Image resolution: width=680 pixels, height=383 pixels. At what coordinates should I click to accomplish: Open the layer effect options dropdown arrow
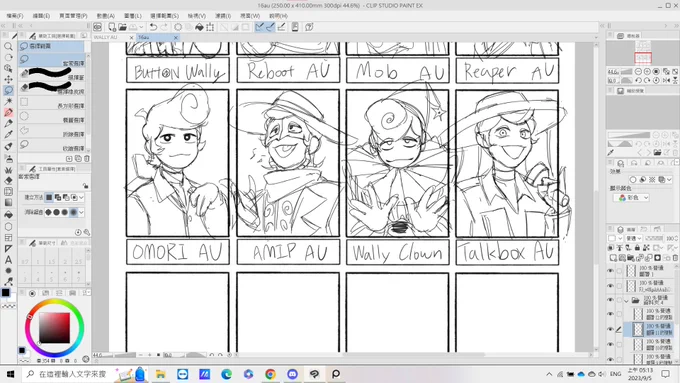pos(670,180)
